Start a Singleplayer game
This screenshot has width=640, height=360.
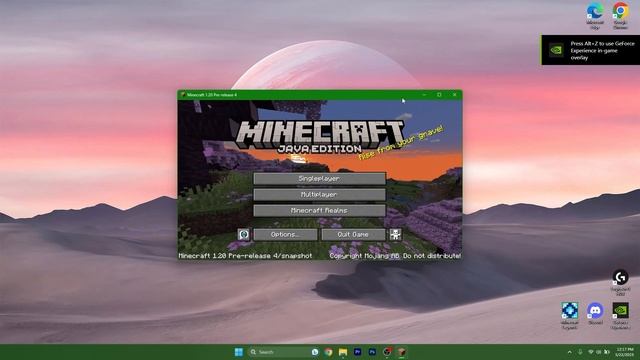pyautogui.click(x=319, y=178)
